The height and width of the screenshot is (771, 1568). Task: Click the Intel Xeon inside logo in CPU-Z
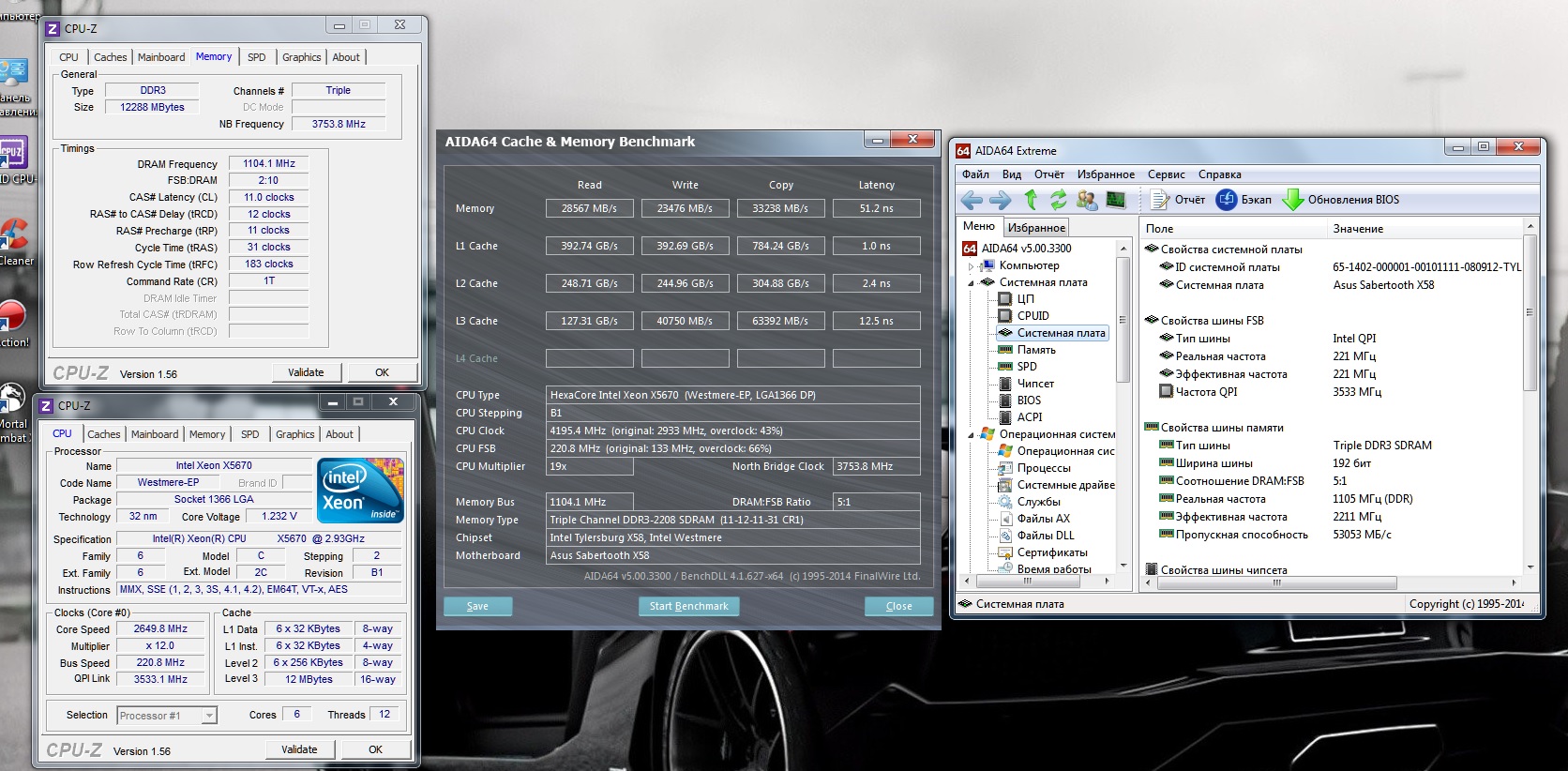(x=361, y=490)
